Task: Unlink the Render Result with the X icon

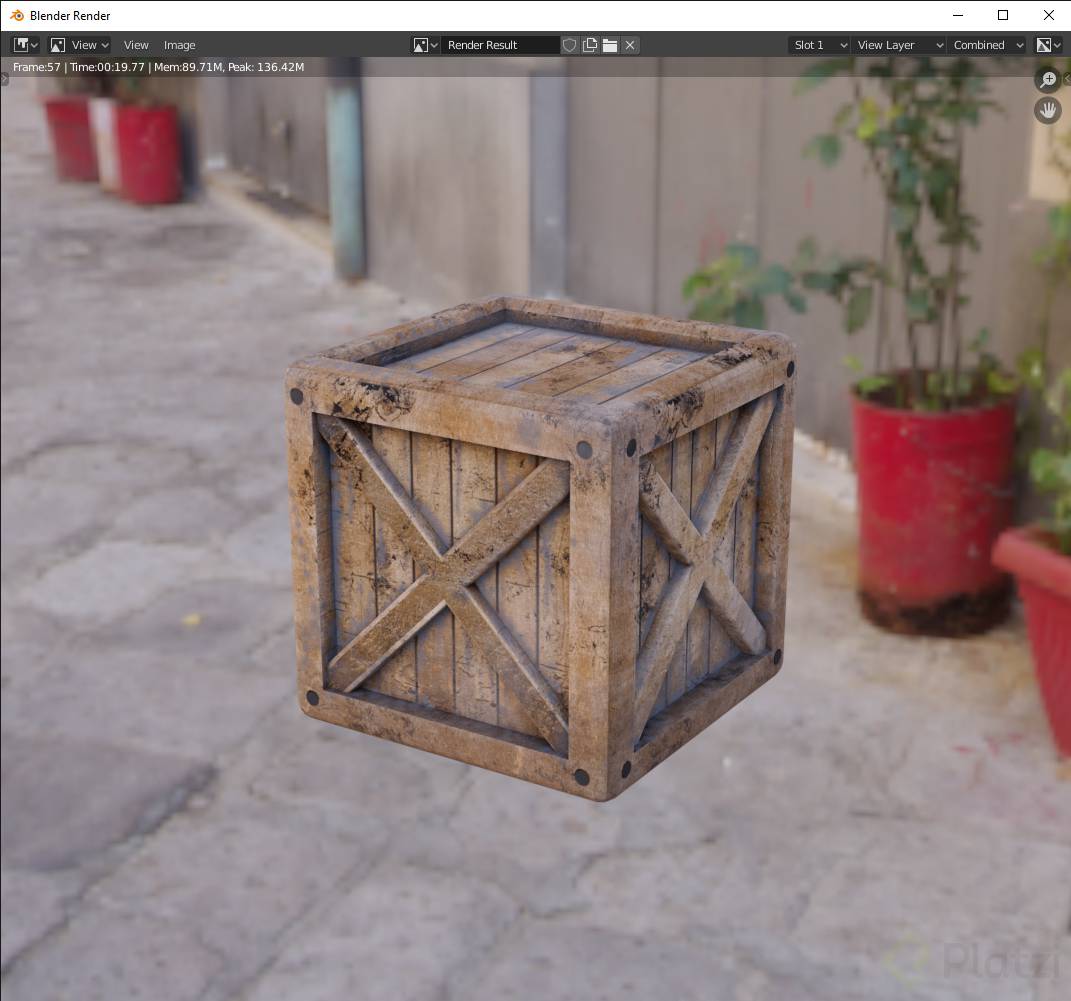Action: [x=629, y=45]
